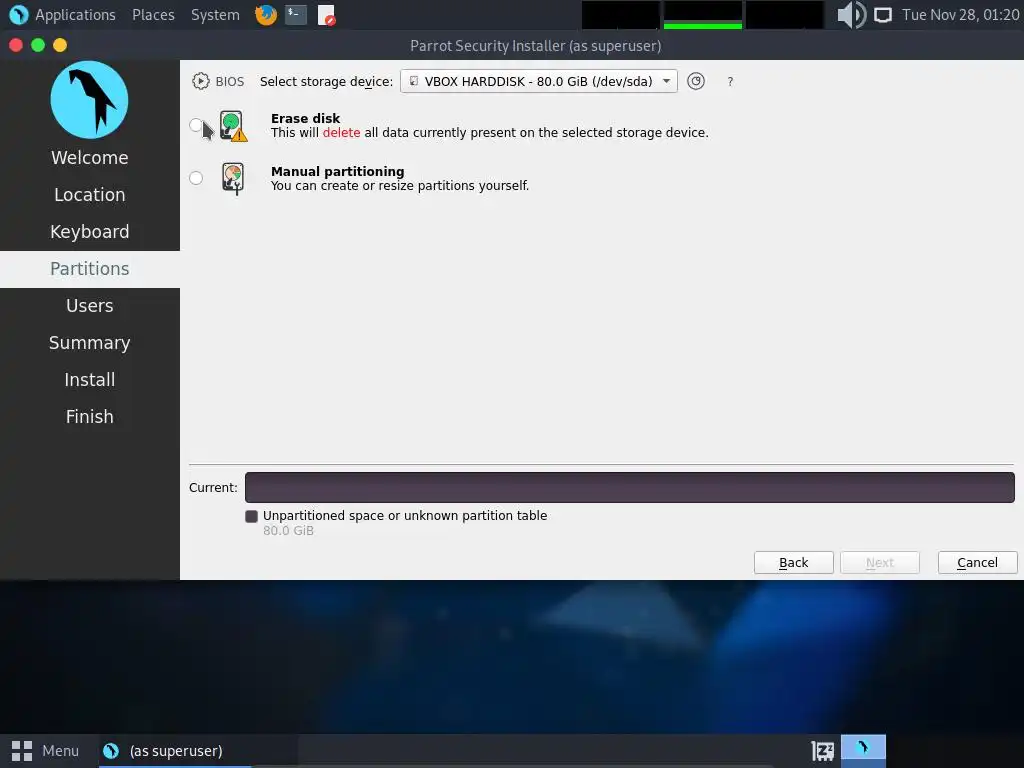
Task: Open the System menu
Action: pos(215,14)
